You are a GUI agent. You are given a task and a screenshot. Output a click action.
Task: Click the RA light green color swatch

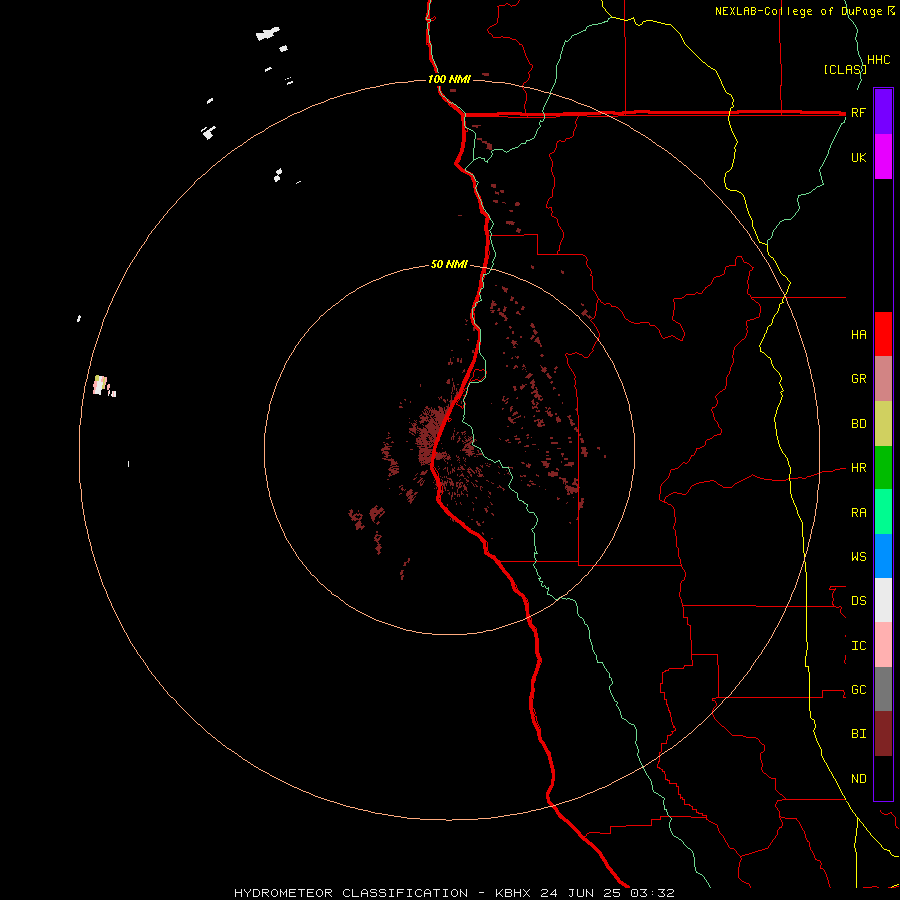[x=883, y=512]
